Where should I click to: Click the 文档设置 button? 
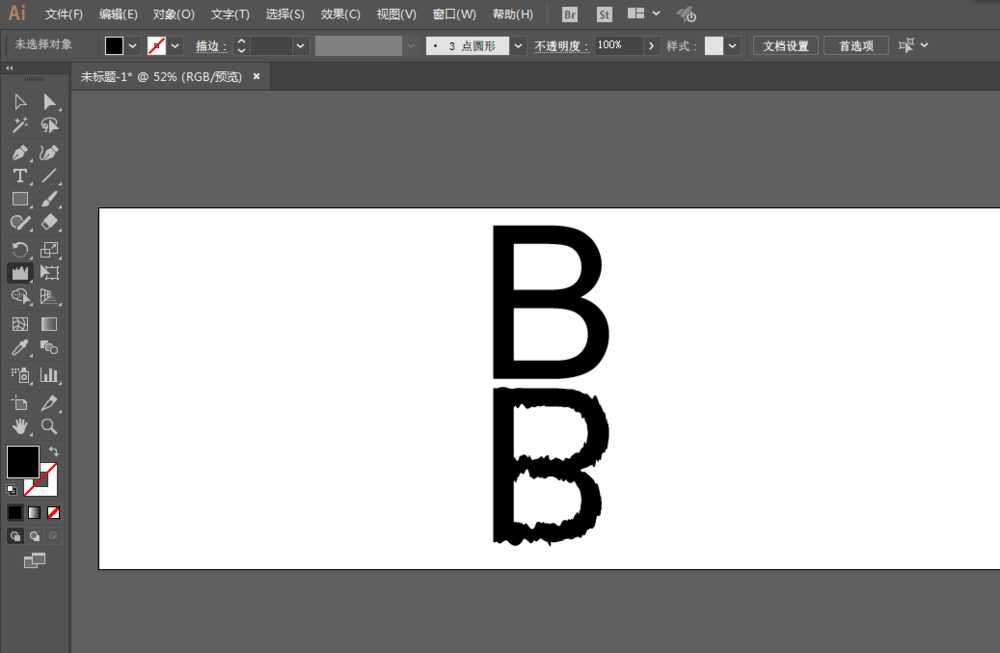[785, 45]
